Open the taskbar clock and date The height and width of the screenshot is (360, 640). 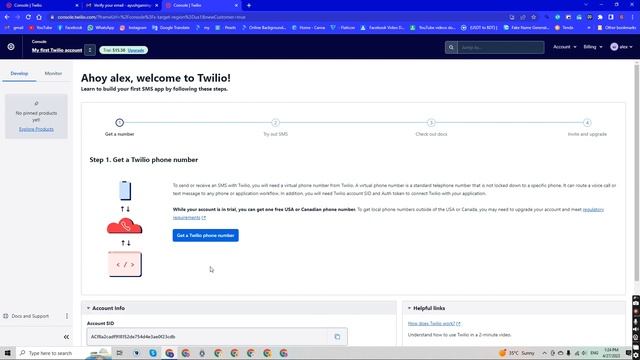click(x=611, y=353)
